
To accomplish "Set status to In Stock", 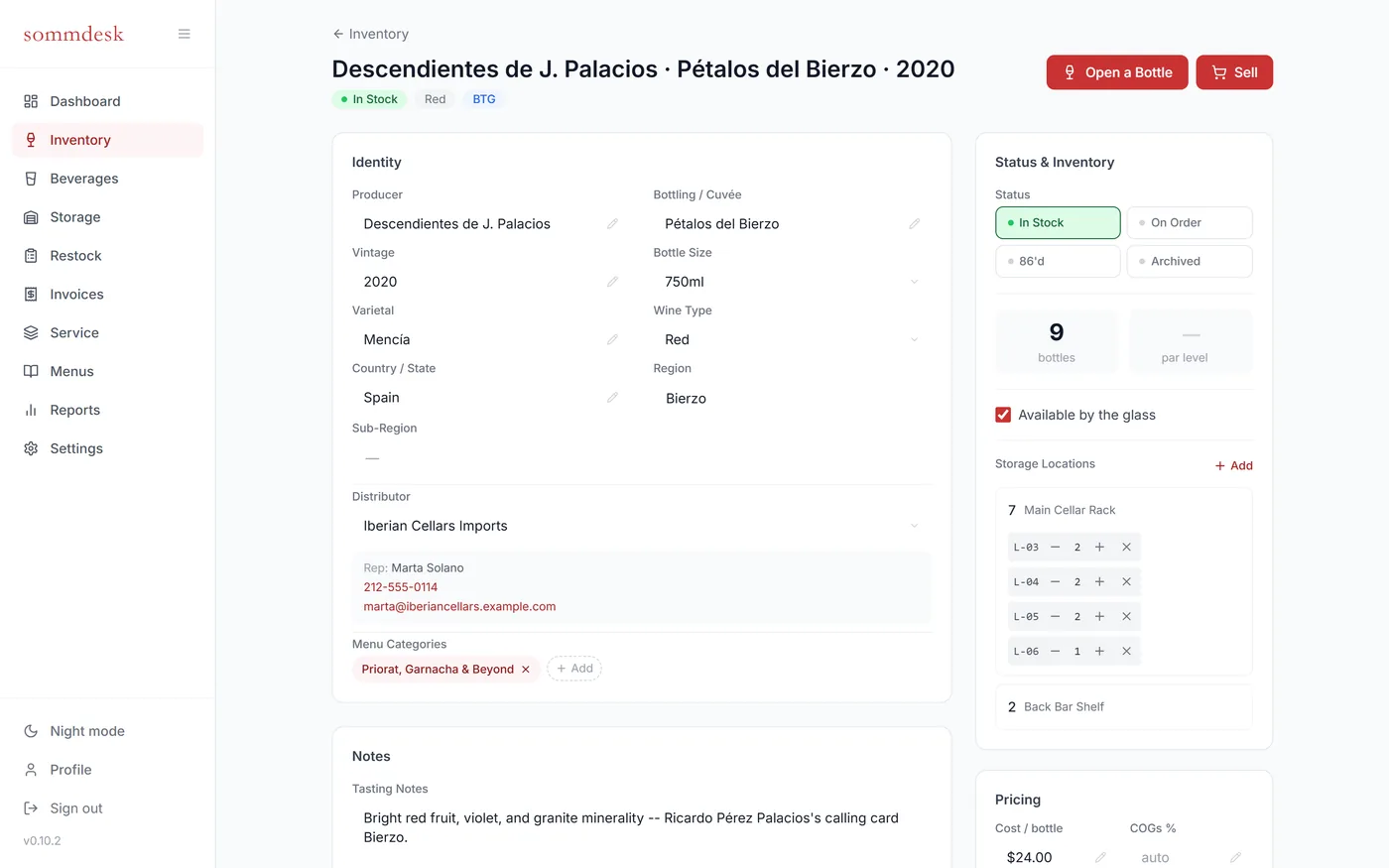I will point(1058,223).
